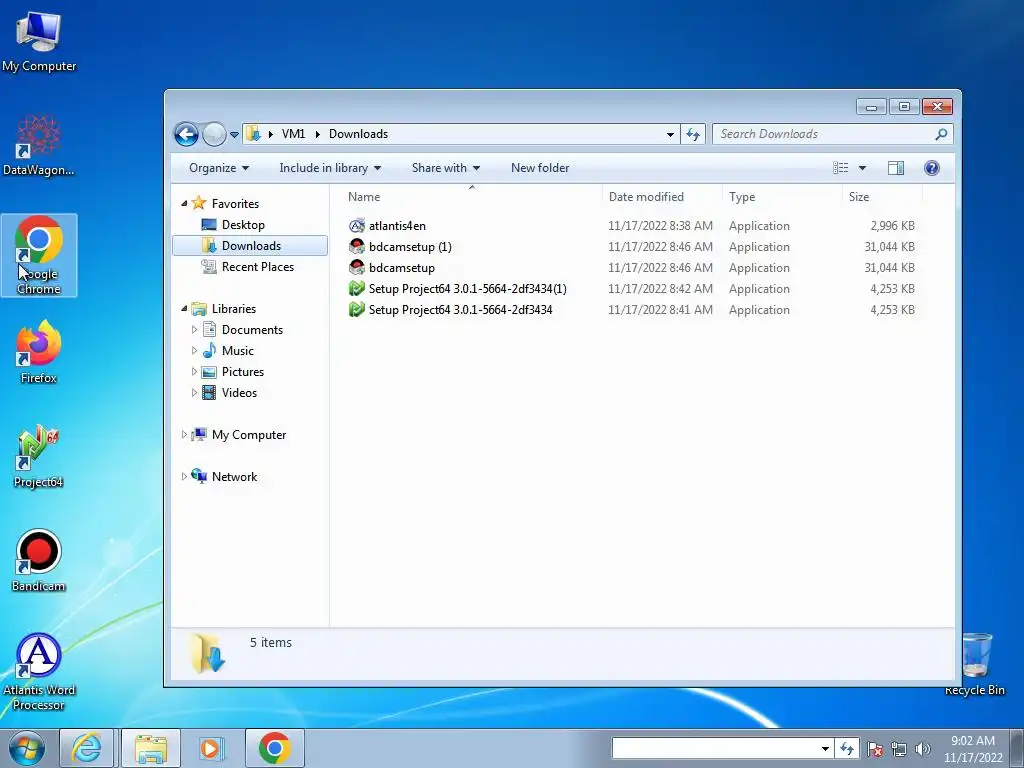The width and height of the screenshot is (1024, 768).
Task: Select the Recycle Bin desktop icon
Action: 974,664
